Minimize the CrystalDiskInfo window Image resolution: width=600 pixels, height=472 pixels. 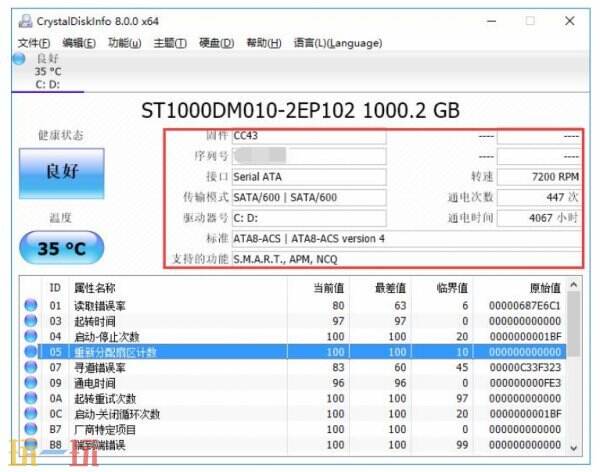pos(491,21)
